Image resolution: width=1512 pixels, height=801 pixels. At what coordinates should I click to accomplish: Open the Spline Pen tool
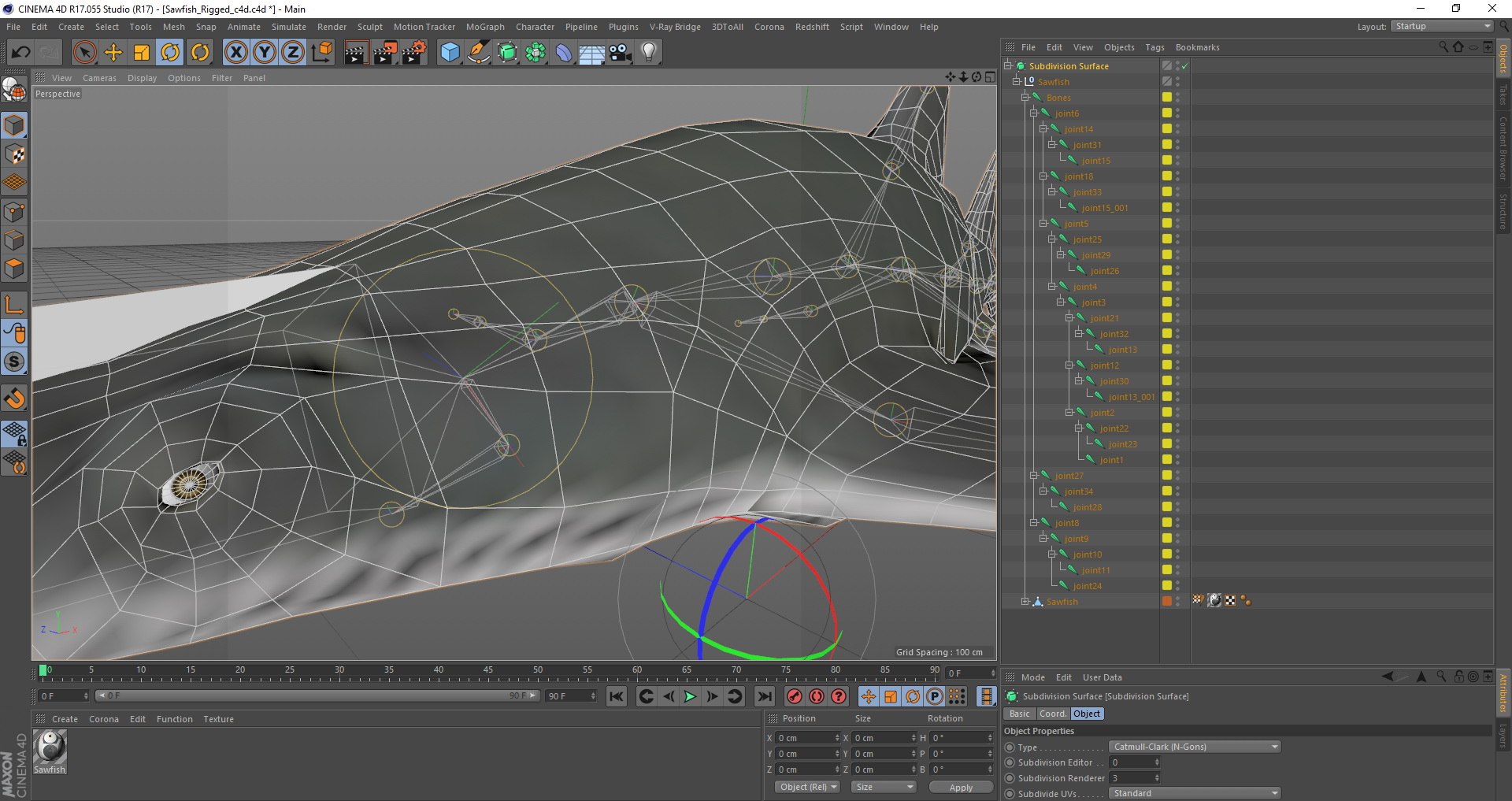coord(478,53)
